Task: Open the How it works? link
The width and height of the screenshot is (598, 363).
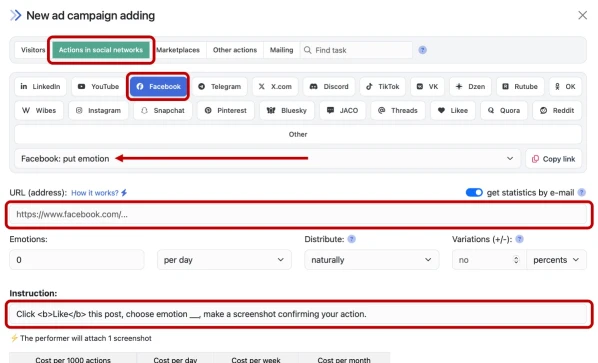Action: click(x=99, y=193)
